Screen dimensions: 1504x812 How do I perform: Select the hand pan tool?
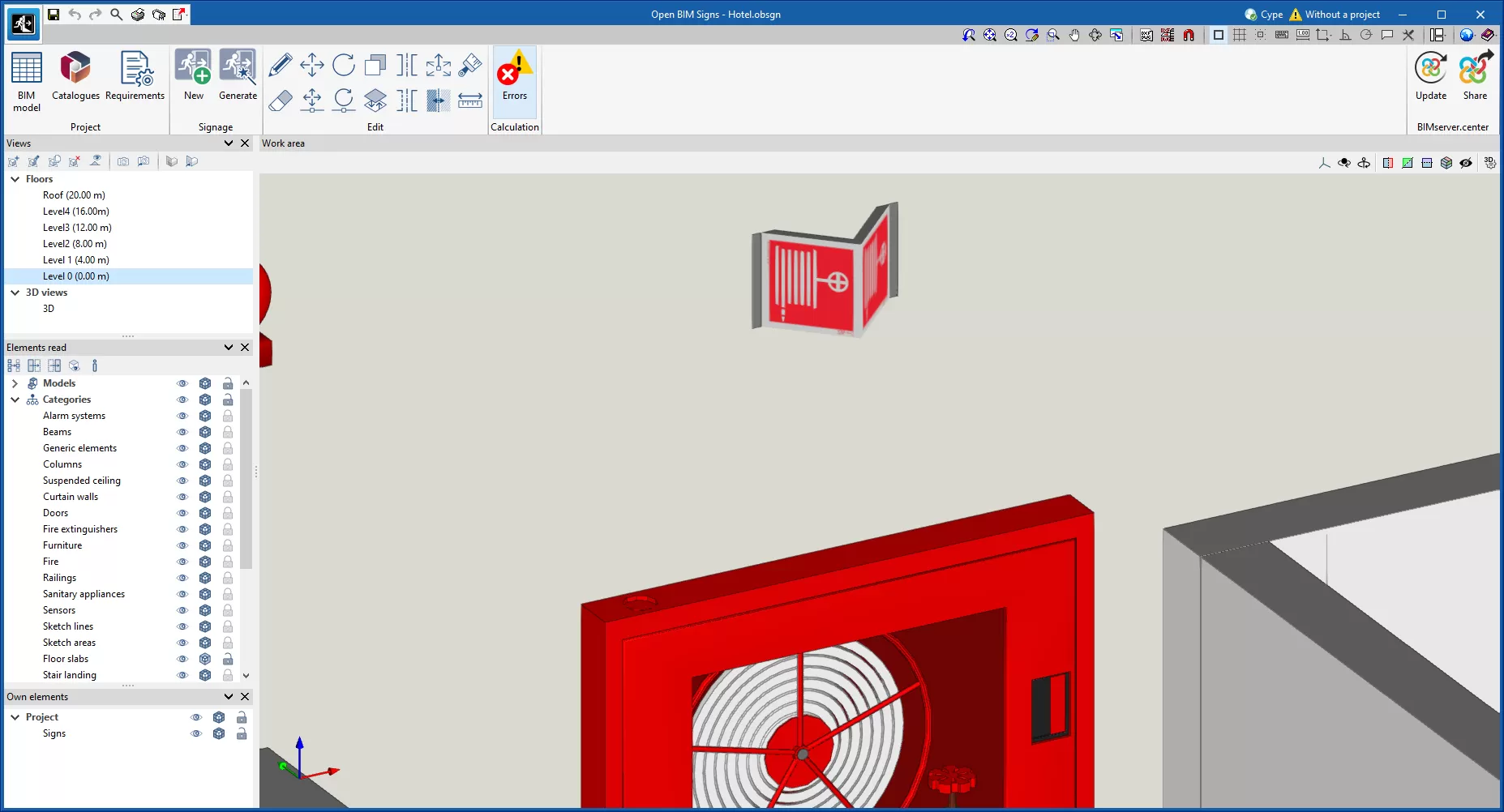pyautogui.click(x=1074, y=35)
